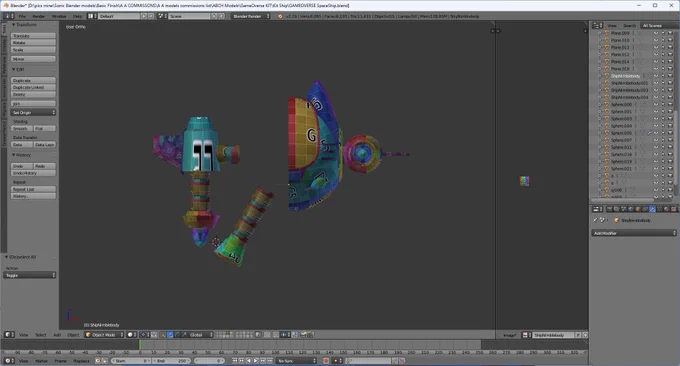The width and height of the screenshot is (680, 366).
Task: Open the Toggle action dropdown
Action: [30, 275]
